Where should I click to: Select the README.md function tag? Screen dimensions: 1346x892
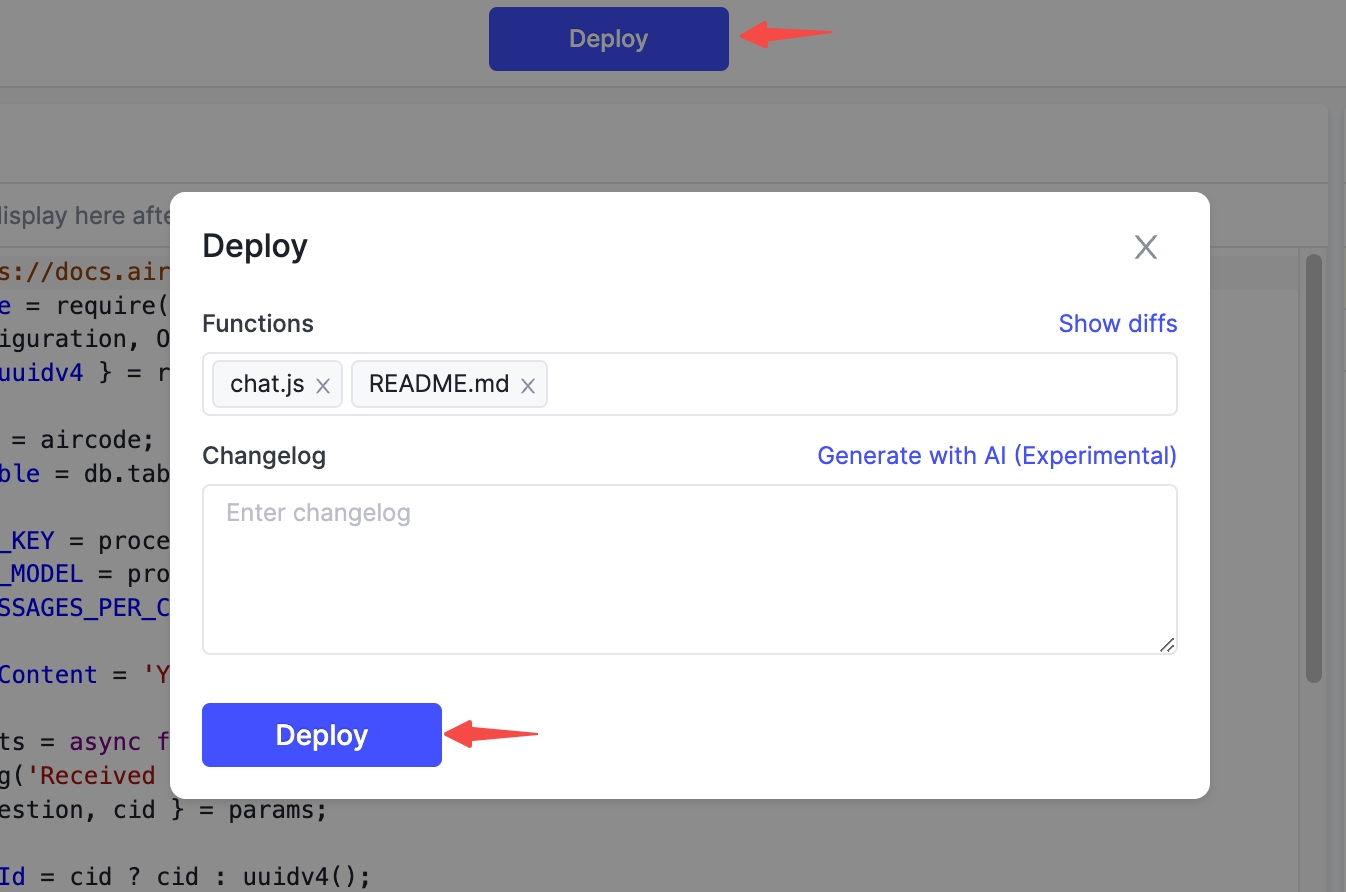pyautogui.click(x=439, y=384)
